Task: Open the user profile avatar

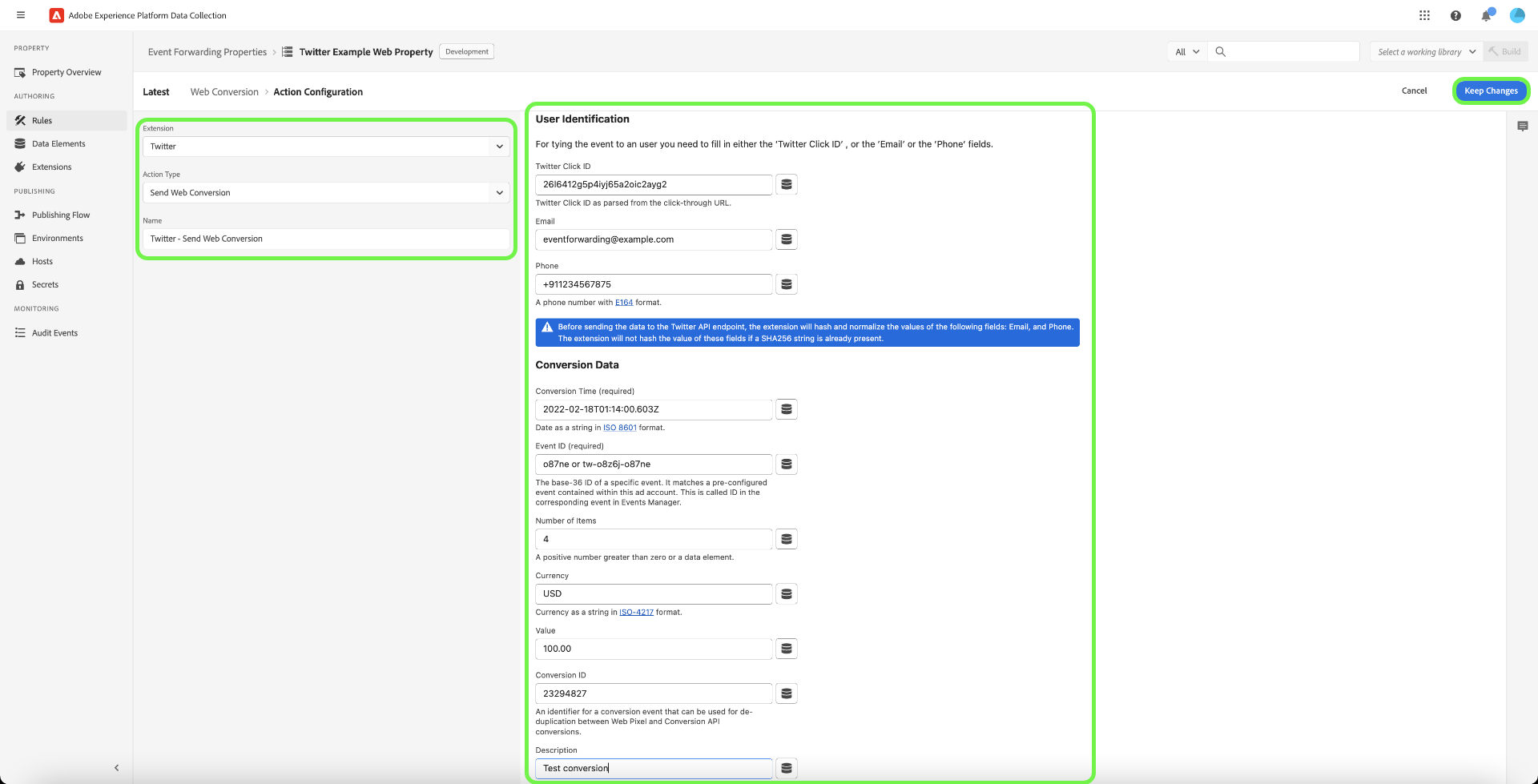Action: [1517, 15]
